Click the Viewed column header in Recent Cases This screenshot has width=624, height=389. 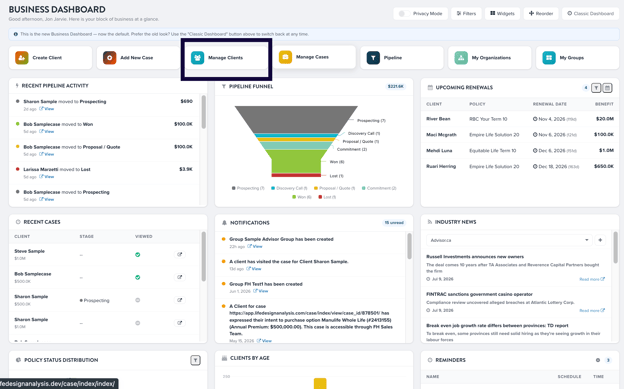click(x=144, y=237)
